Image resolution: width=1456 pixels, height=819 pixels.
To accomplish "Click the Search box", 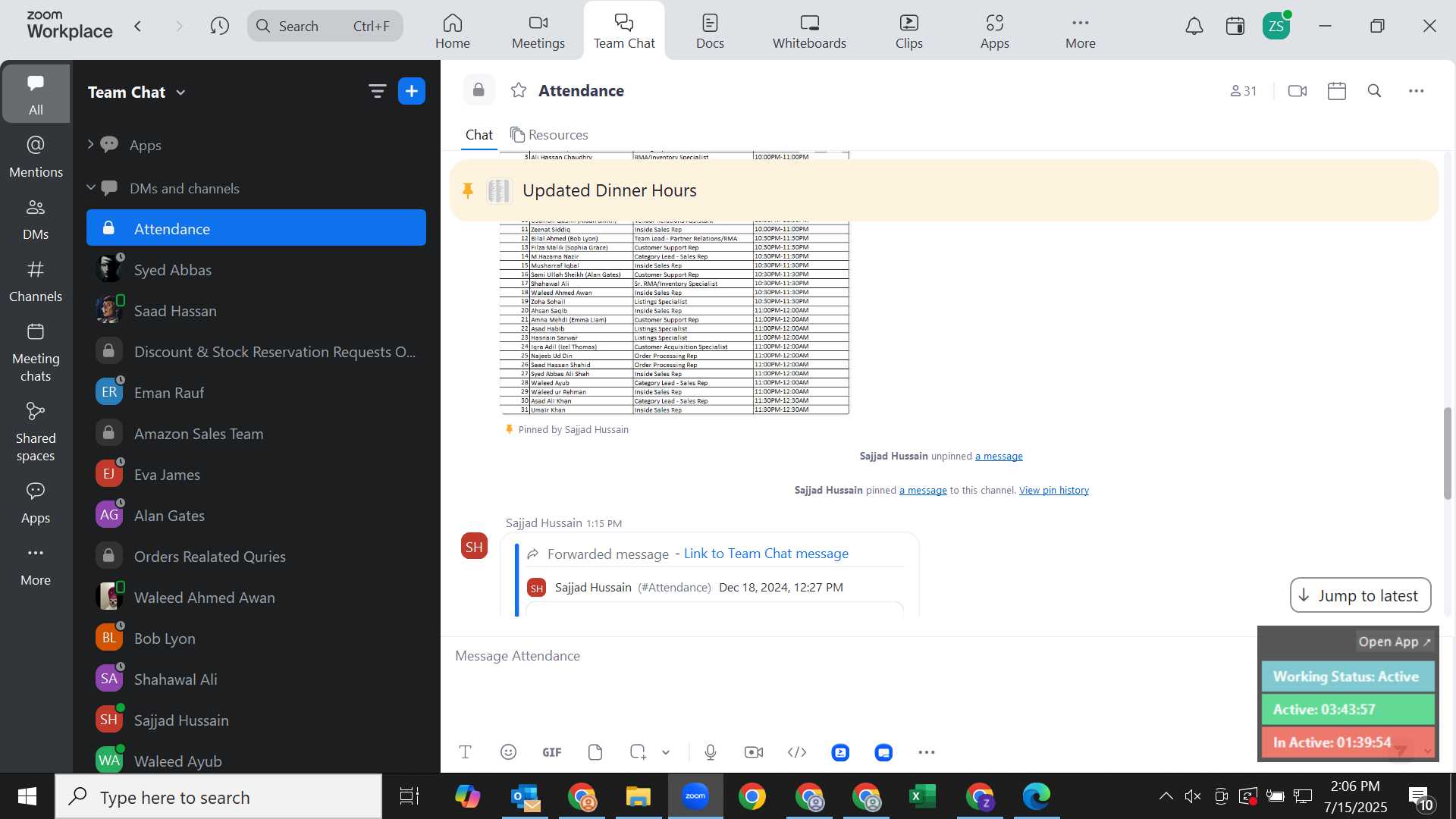I will tap(325, 27).
